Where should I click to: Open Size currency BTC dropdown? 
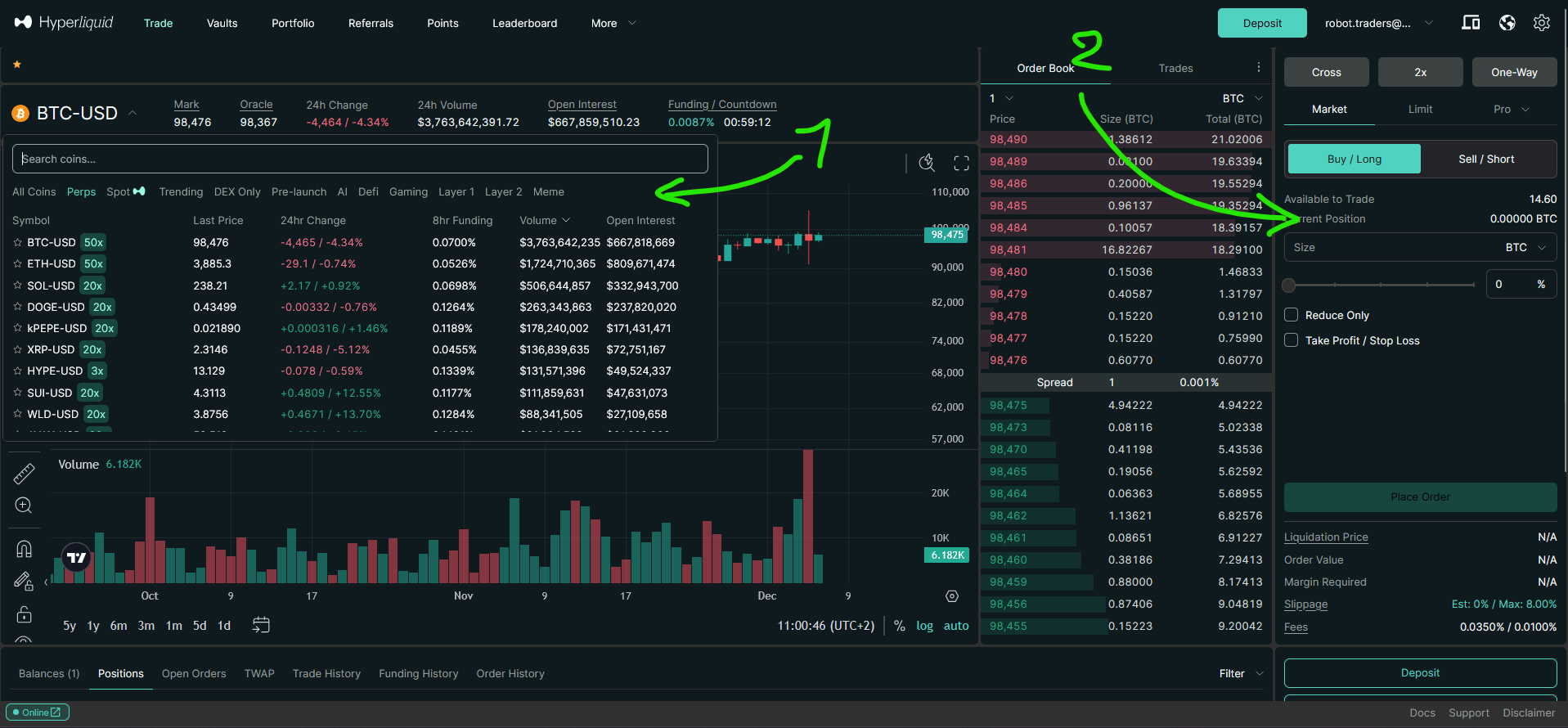(1525, 247)
